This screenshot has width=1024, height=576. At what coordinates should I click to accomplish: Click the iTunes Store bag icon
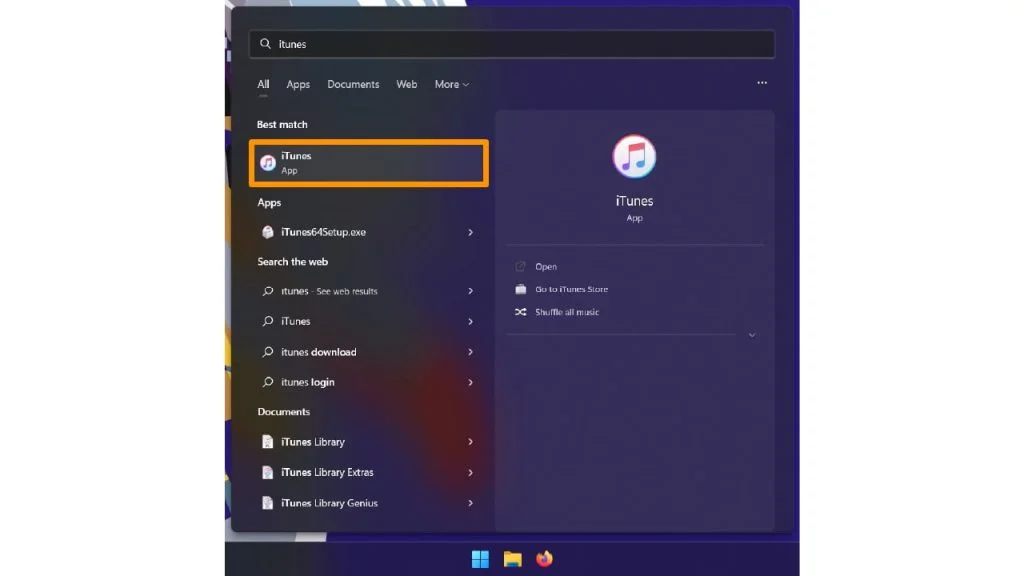click(520, 289)
